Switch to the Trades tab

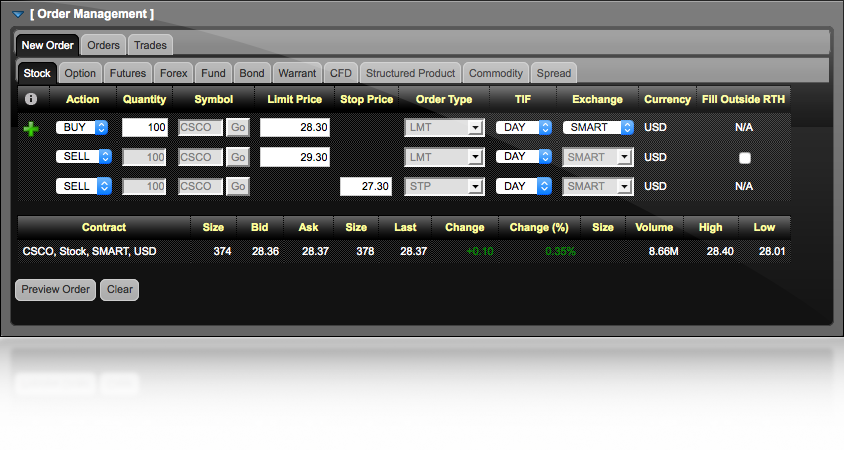(x=150, y=45)
